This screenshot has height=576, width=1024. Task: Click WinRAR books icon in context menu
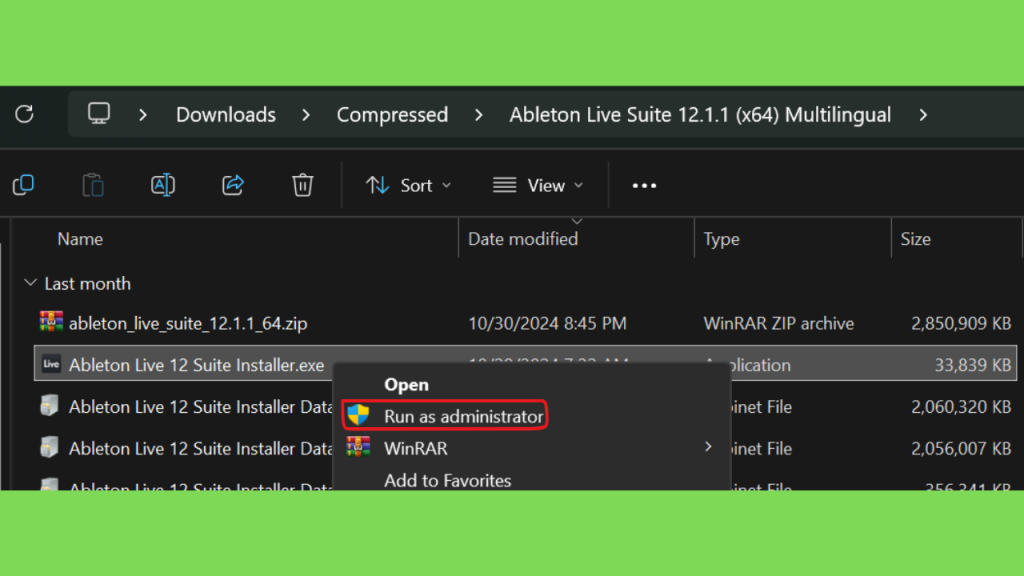click(358, 447)
